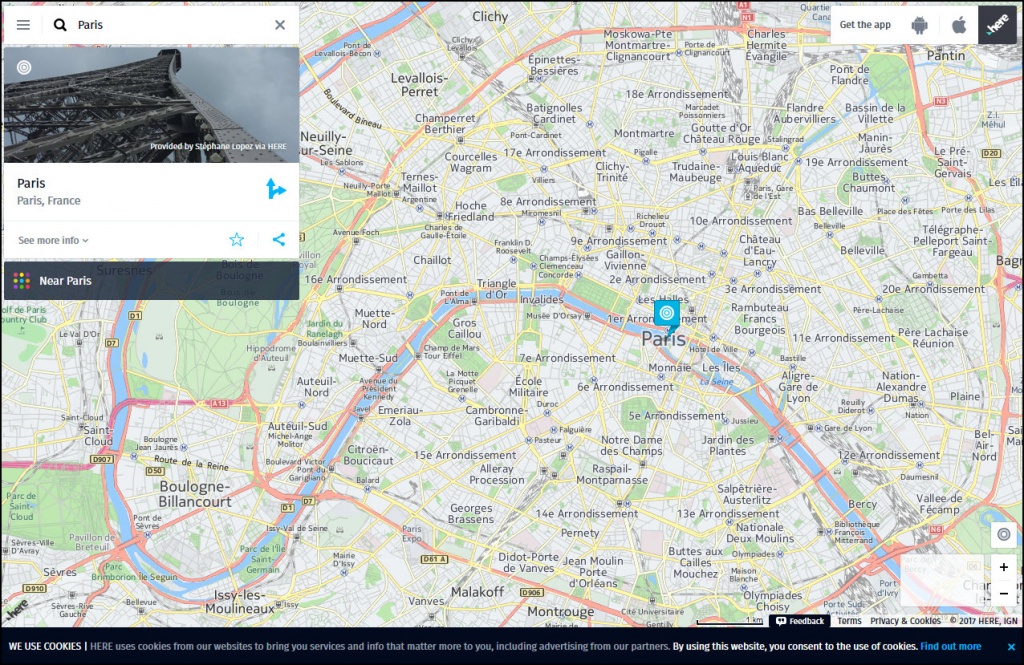
Task: Open the Terms link
Action: click(x=849, y=621)
